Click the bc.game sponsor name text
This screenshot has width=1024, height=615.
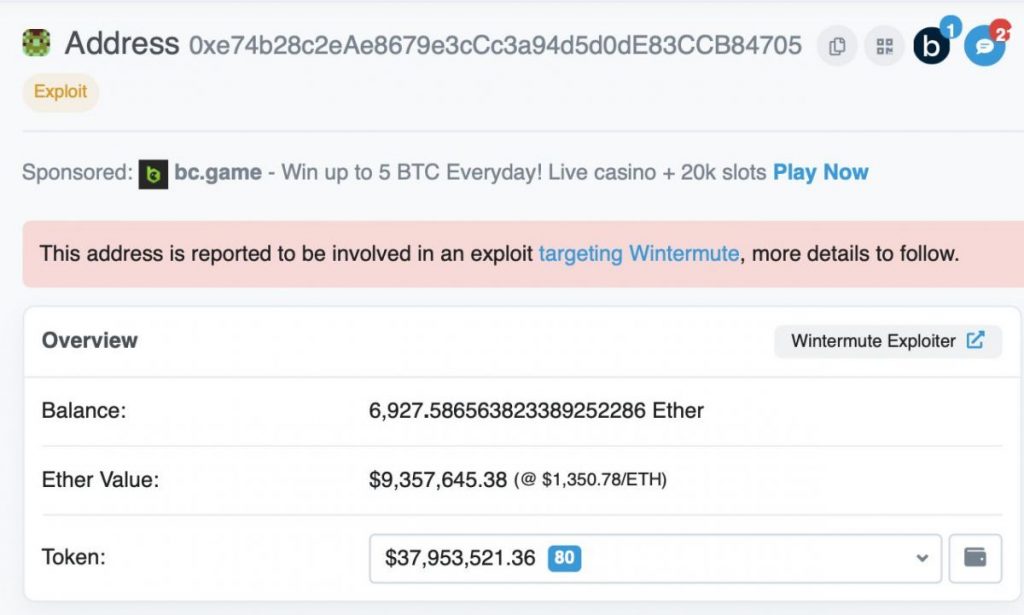(x=217, y=172)
